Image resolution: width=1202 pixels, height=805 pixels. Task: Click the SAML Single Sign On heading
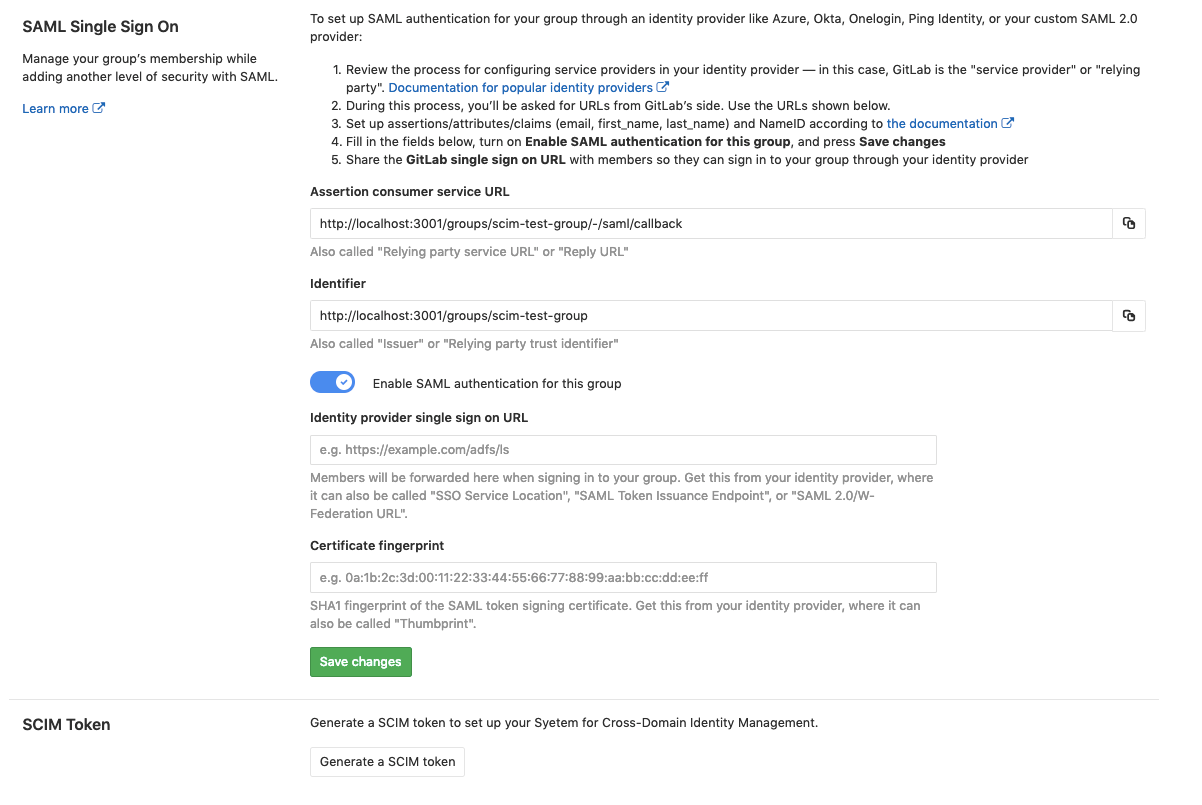pyautogui.click(x=100, y=27)
